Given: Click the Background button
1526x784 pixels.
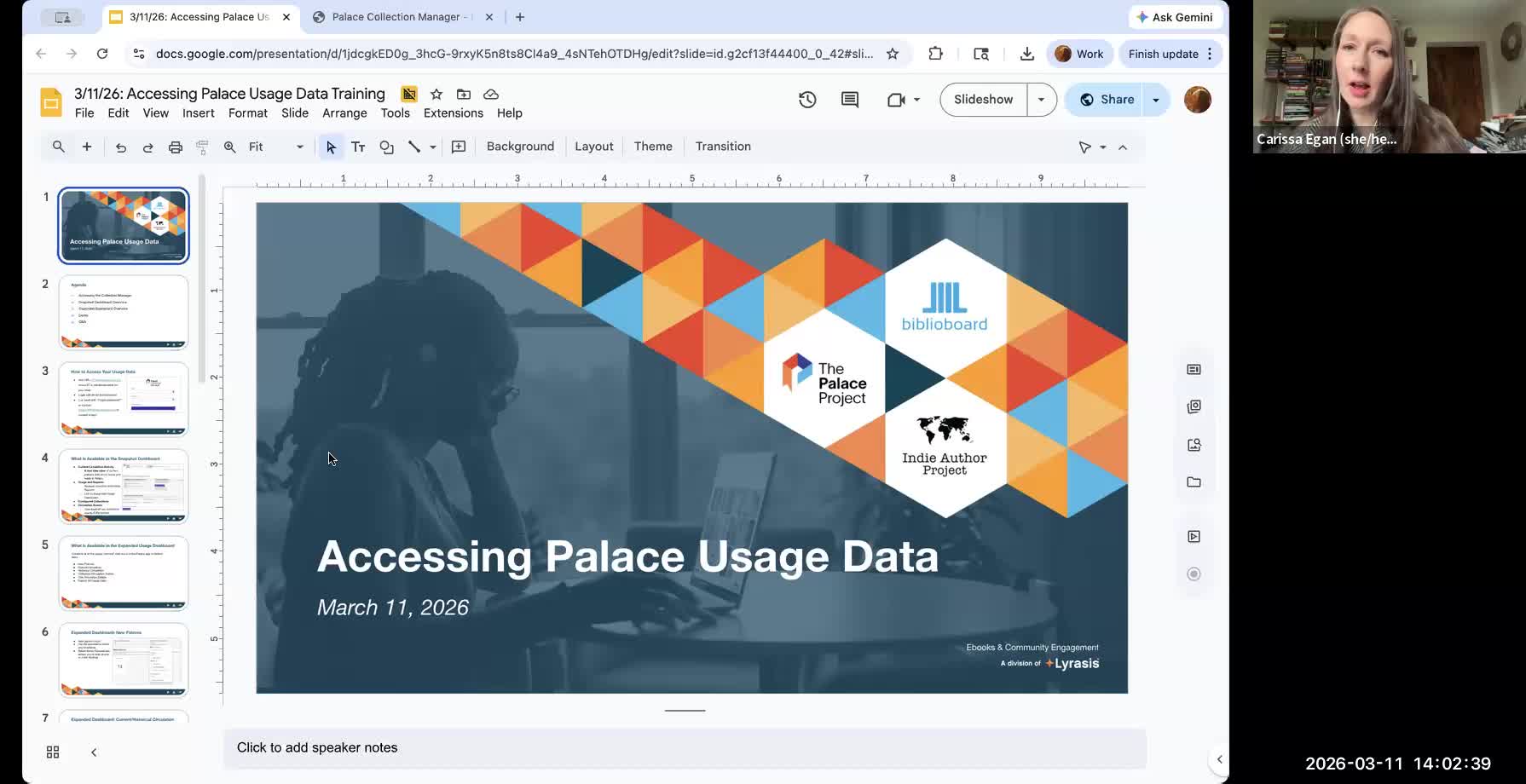Looking at the screenshot, I should (520, 147).
